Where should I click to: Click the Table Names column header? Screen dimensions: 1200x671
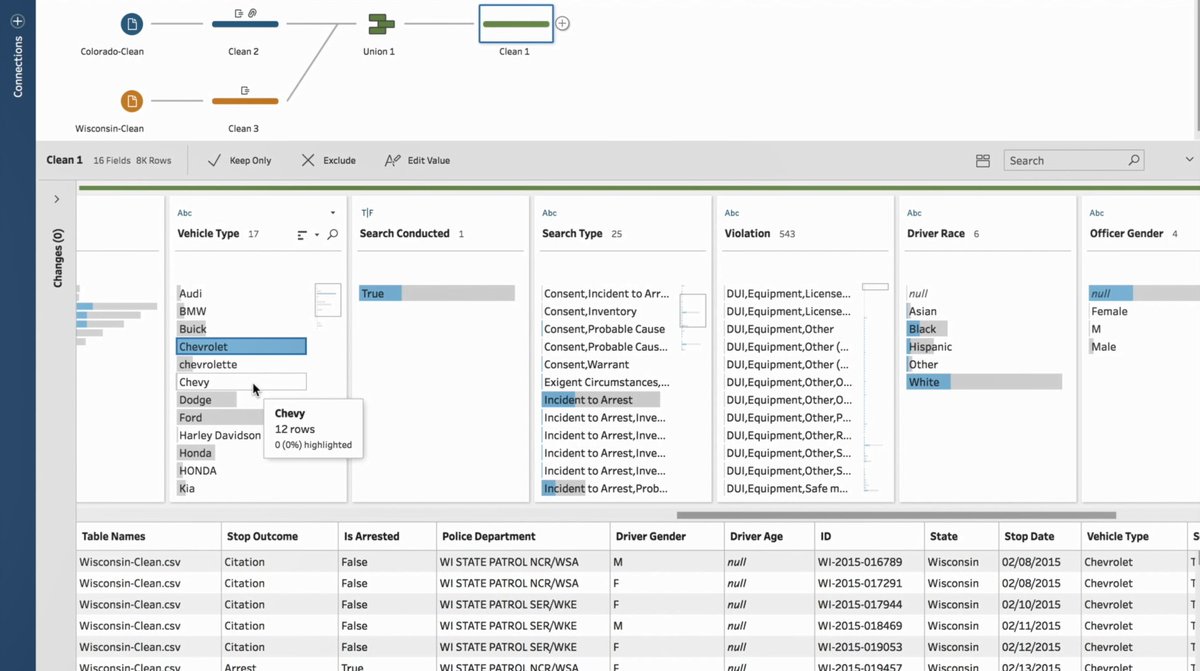coord(148,536)
